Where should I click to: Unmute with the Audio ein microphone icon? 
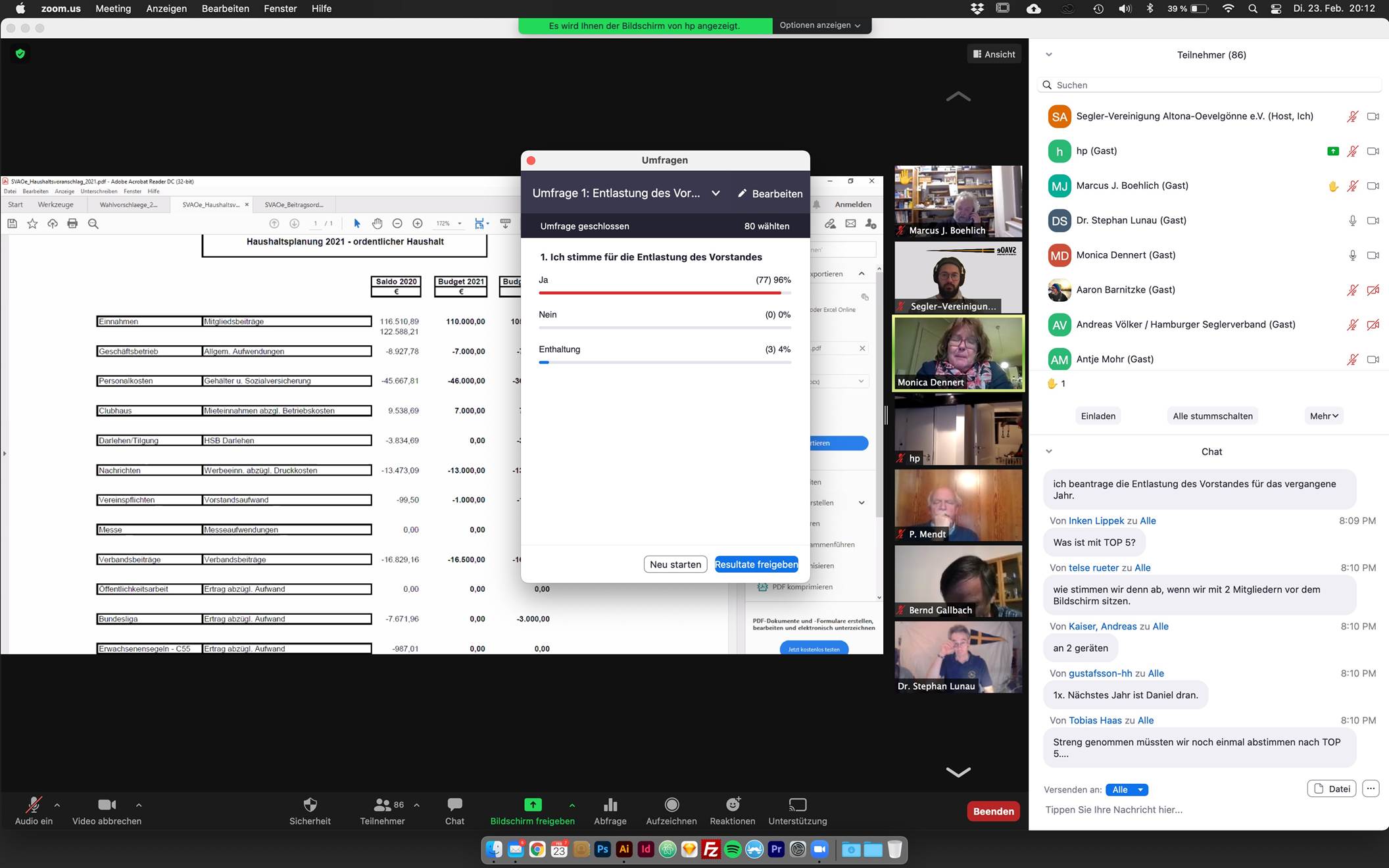pyautogui.click(x=34, y=804)
